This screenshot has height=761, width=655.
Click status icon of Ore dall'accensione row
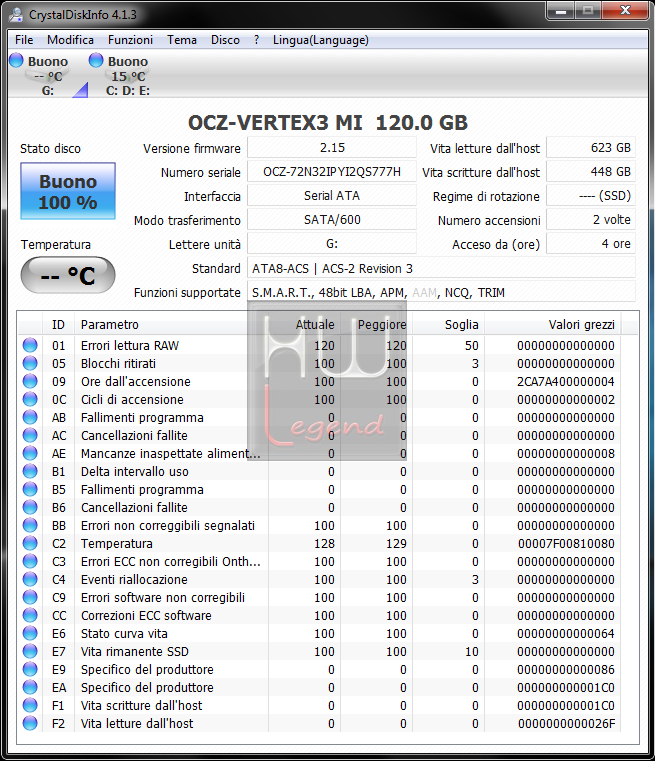coord(30,381)
